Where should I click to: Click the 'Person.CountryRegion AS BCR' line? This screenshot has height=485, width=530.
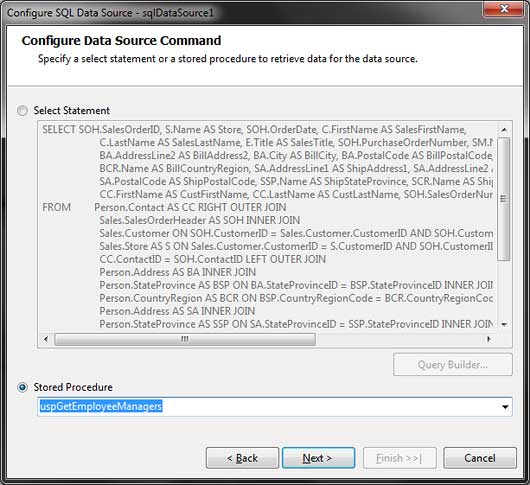click(x=296, y=298)
